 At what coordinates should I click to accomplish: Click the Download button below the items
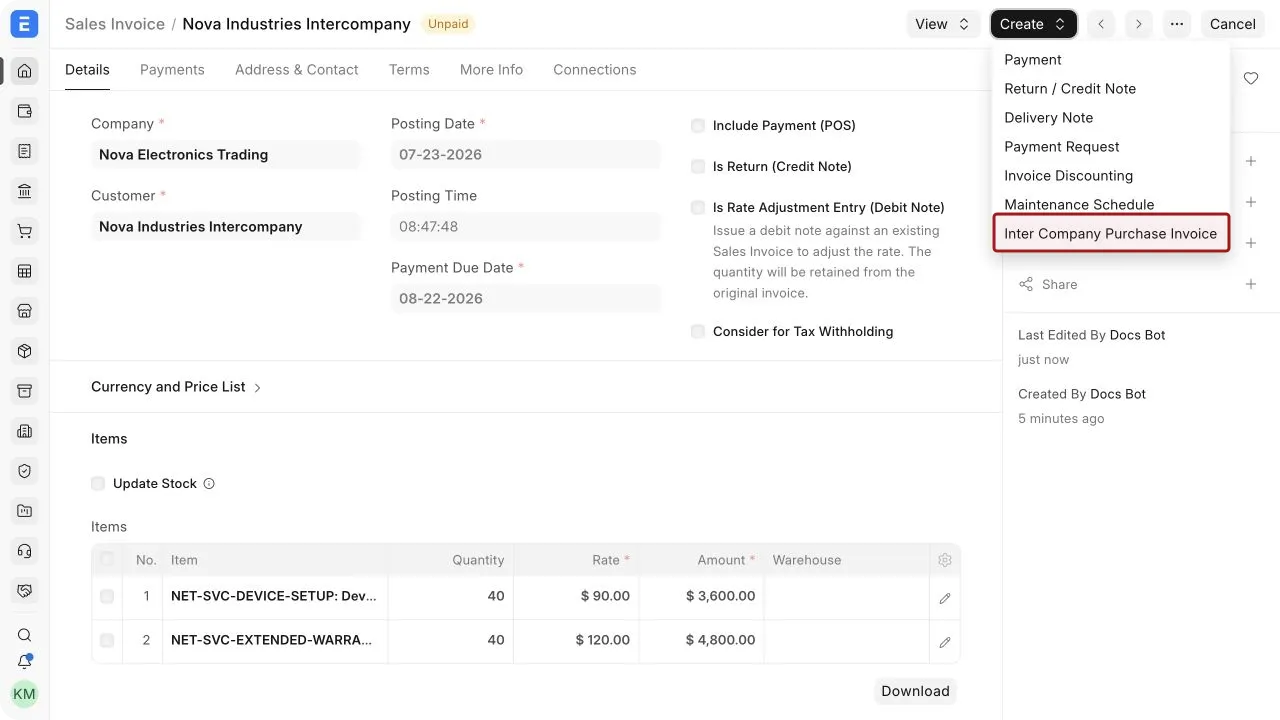tap(915, 691)
